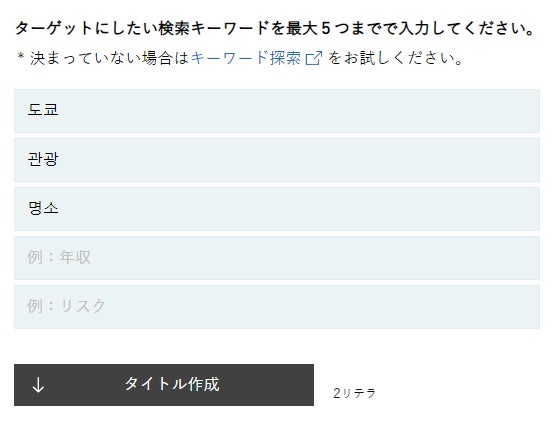Click the 例：リスク placeholder text

(67, 306)
